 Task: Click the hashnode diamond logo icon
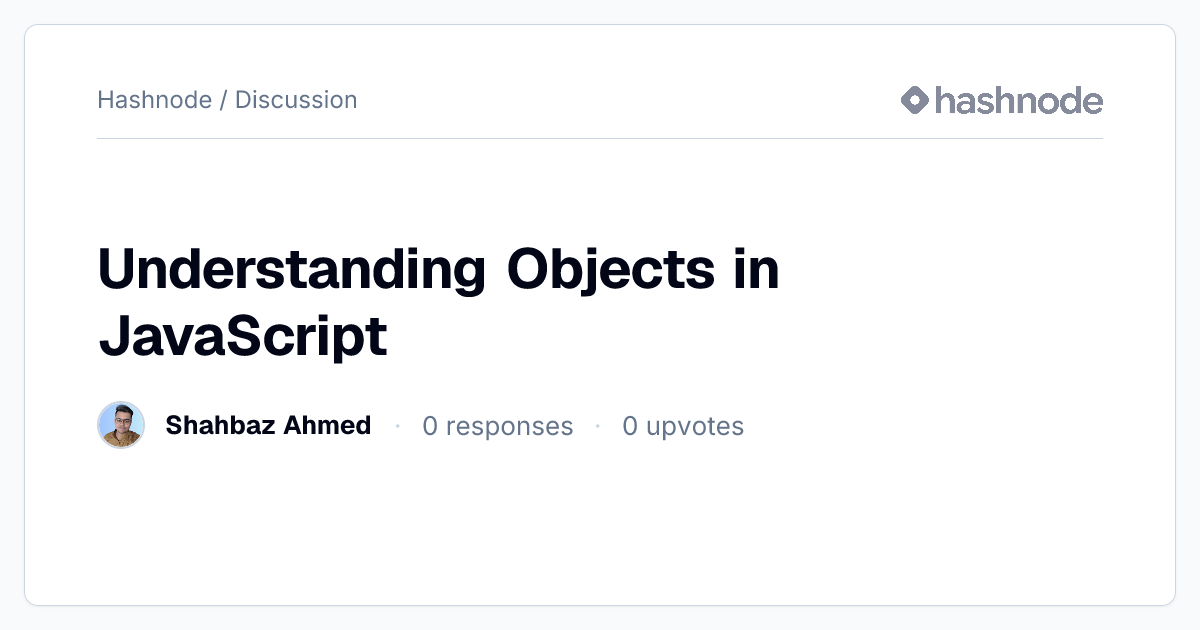tap(915, 100)
